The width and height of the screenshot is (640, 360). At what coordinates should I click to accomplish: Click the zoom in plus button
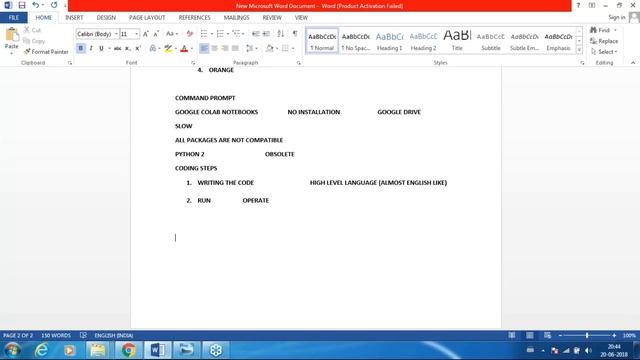(x=614, y=336)
